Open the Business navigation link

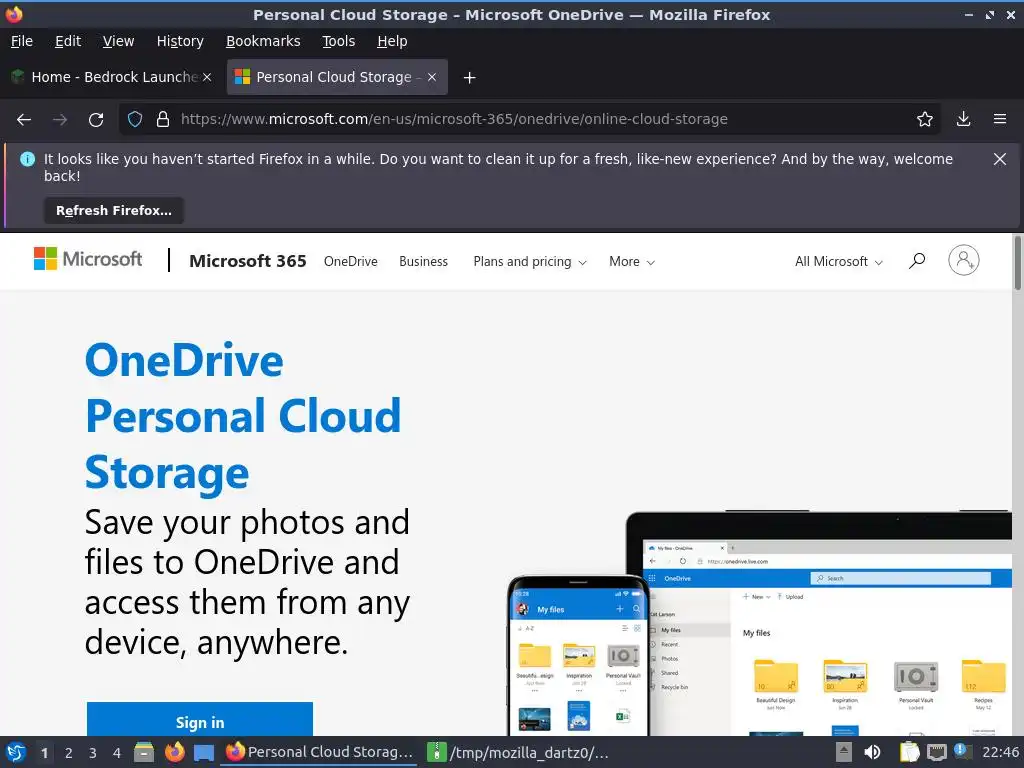pyautogui.click(x=423, y=261)
